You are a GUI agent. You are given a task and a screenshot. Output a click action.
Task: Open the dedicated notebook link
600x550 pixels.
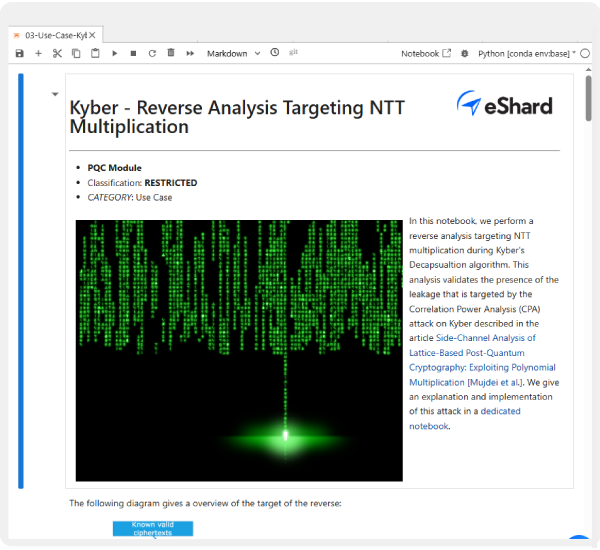(x=465, y=419)
